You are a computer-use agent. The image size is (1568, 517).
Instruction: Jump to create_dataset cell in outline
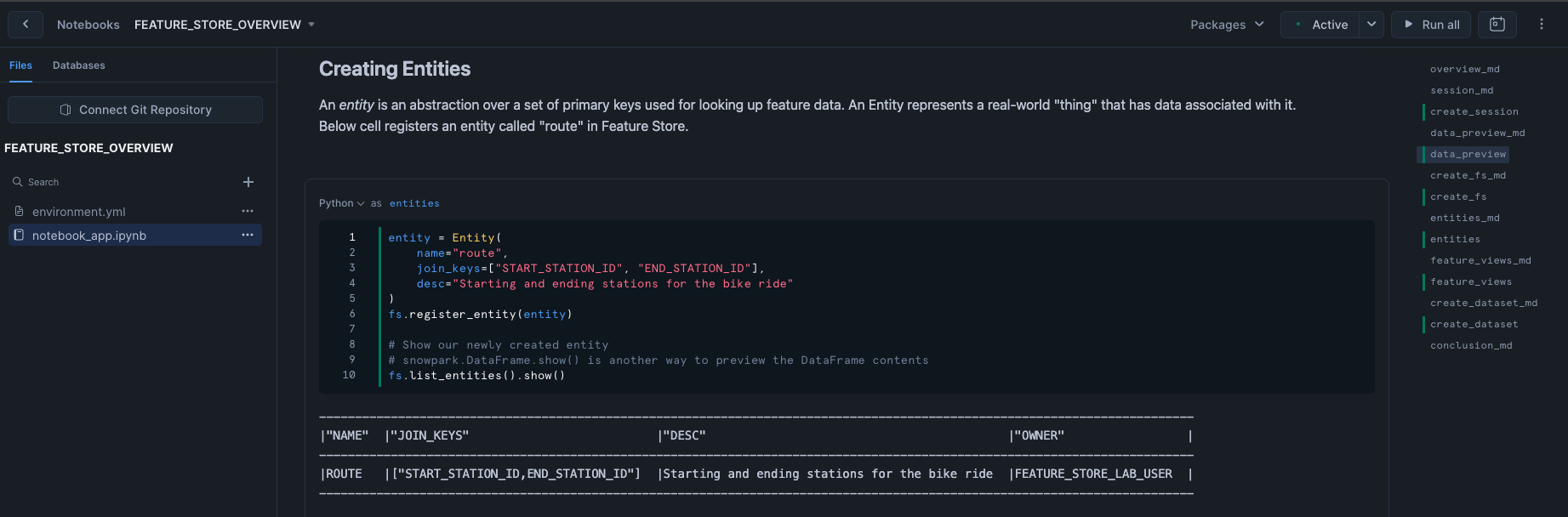(1474, 324)
